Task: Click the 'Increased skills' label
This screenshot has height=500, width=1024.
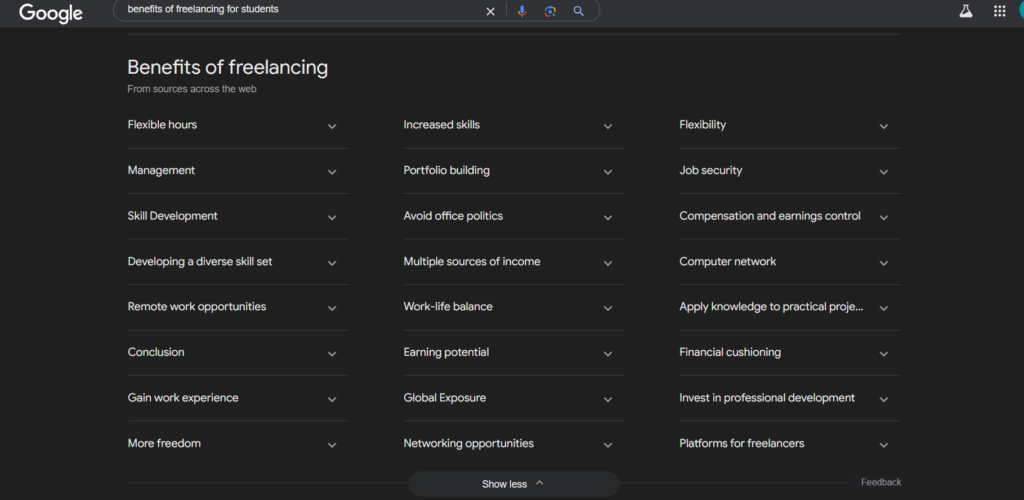Action: [441, 125]
